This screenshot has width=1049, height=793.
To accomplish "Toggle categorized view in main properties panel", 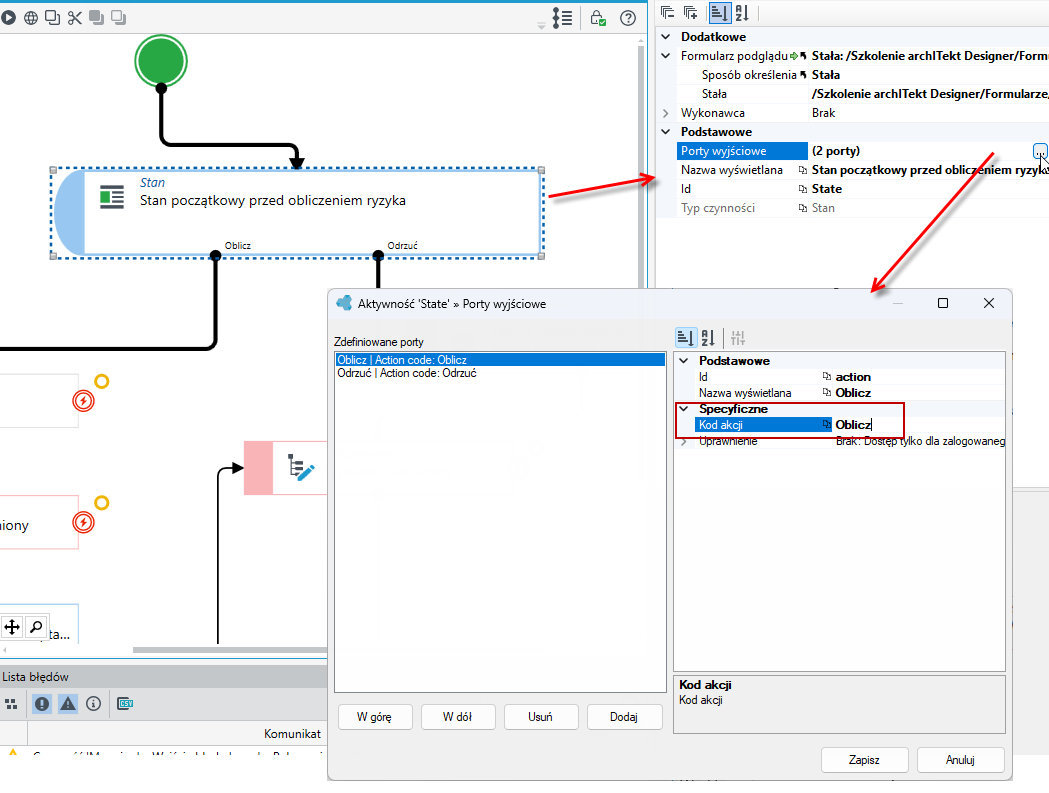I will tap(719, 13).
